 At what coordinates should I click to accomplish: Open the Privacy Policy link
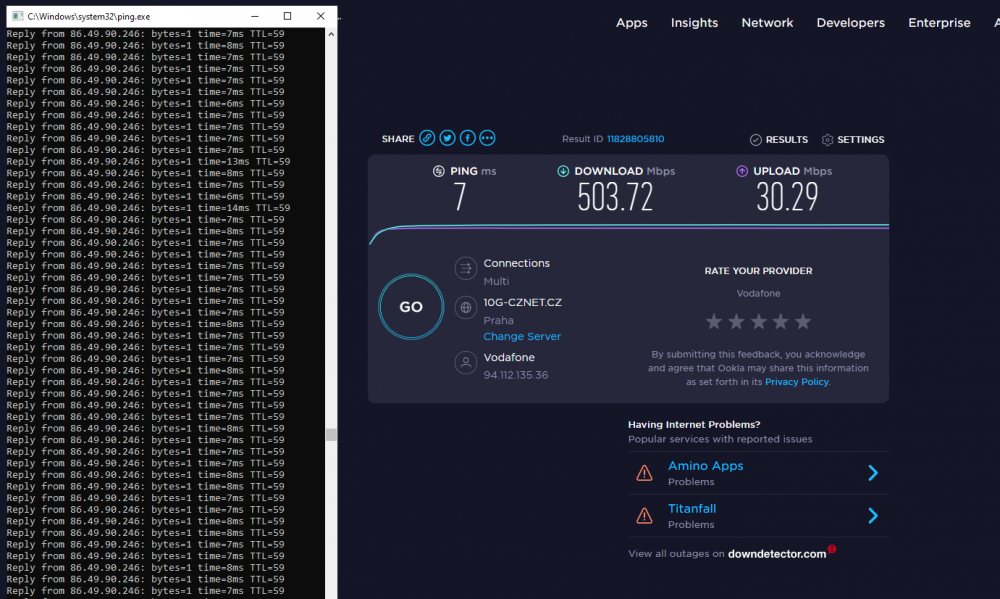click(x=796, y=382)
